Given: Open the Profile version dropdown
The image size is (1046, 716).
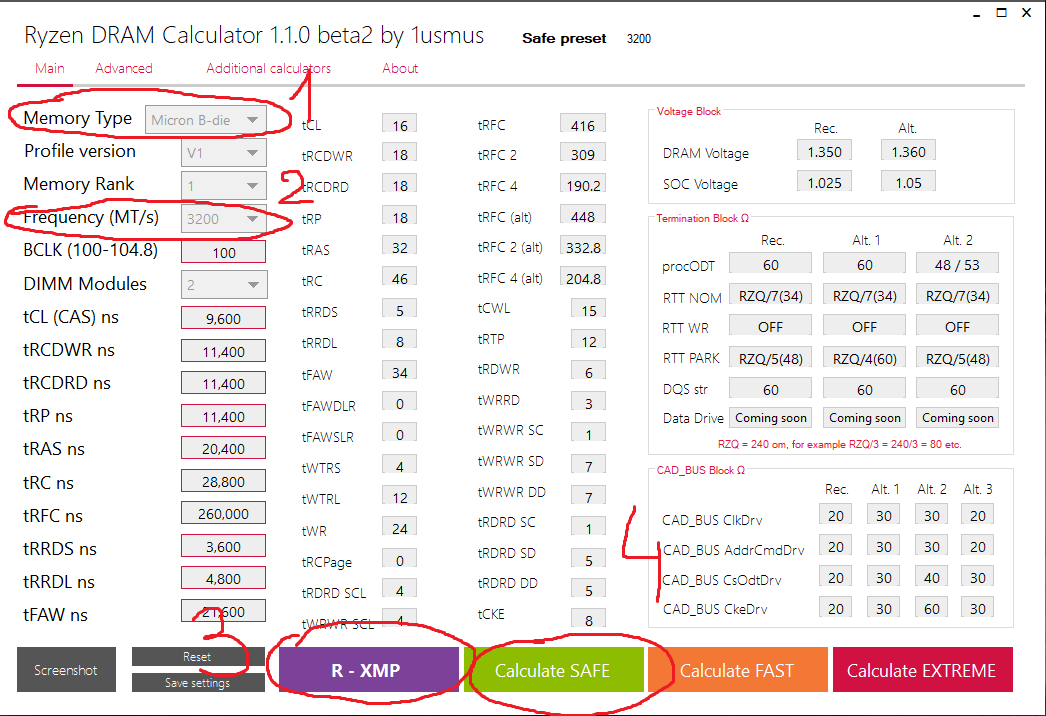Looking at the screenshot, I should (x=223, y=153).
